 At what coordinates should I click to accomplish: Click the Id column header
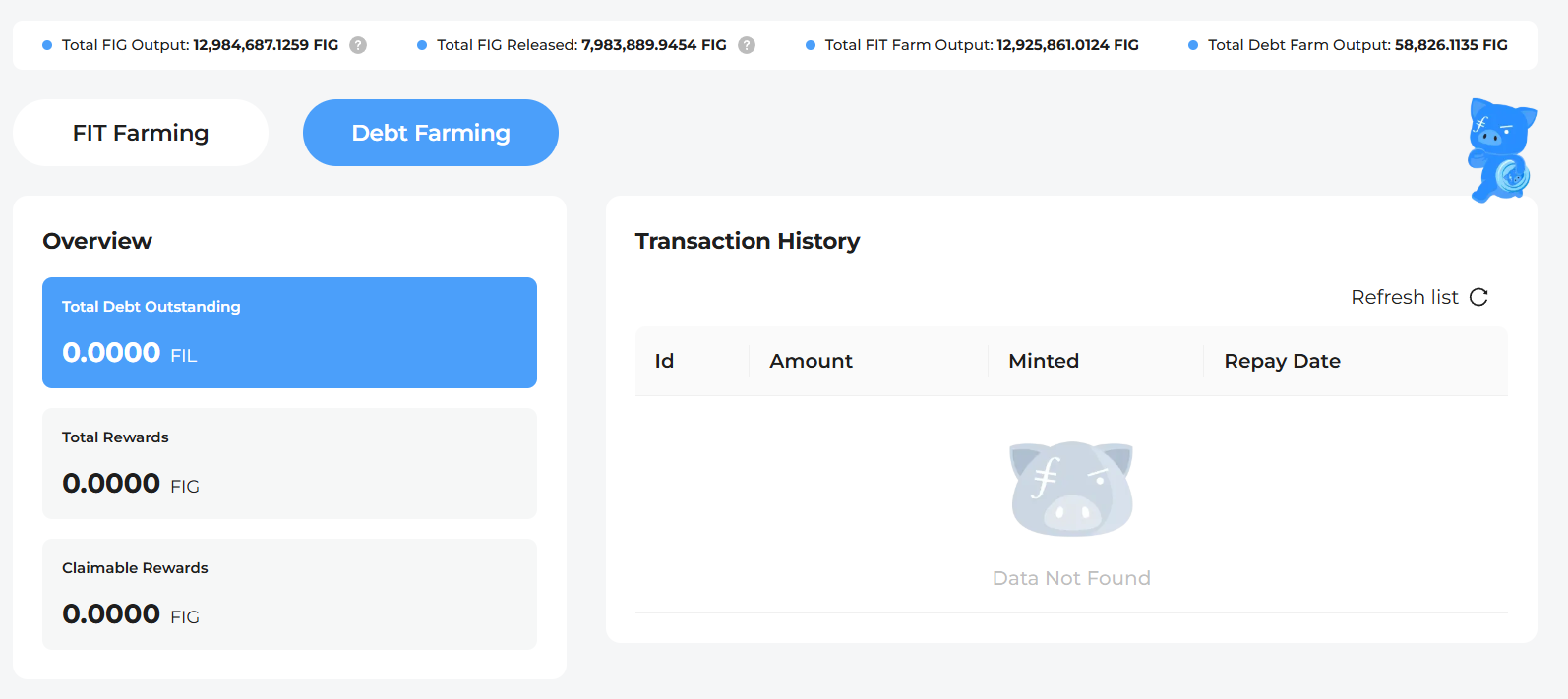tap(665, 361)
